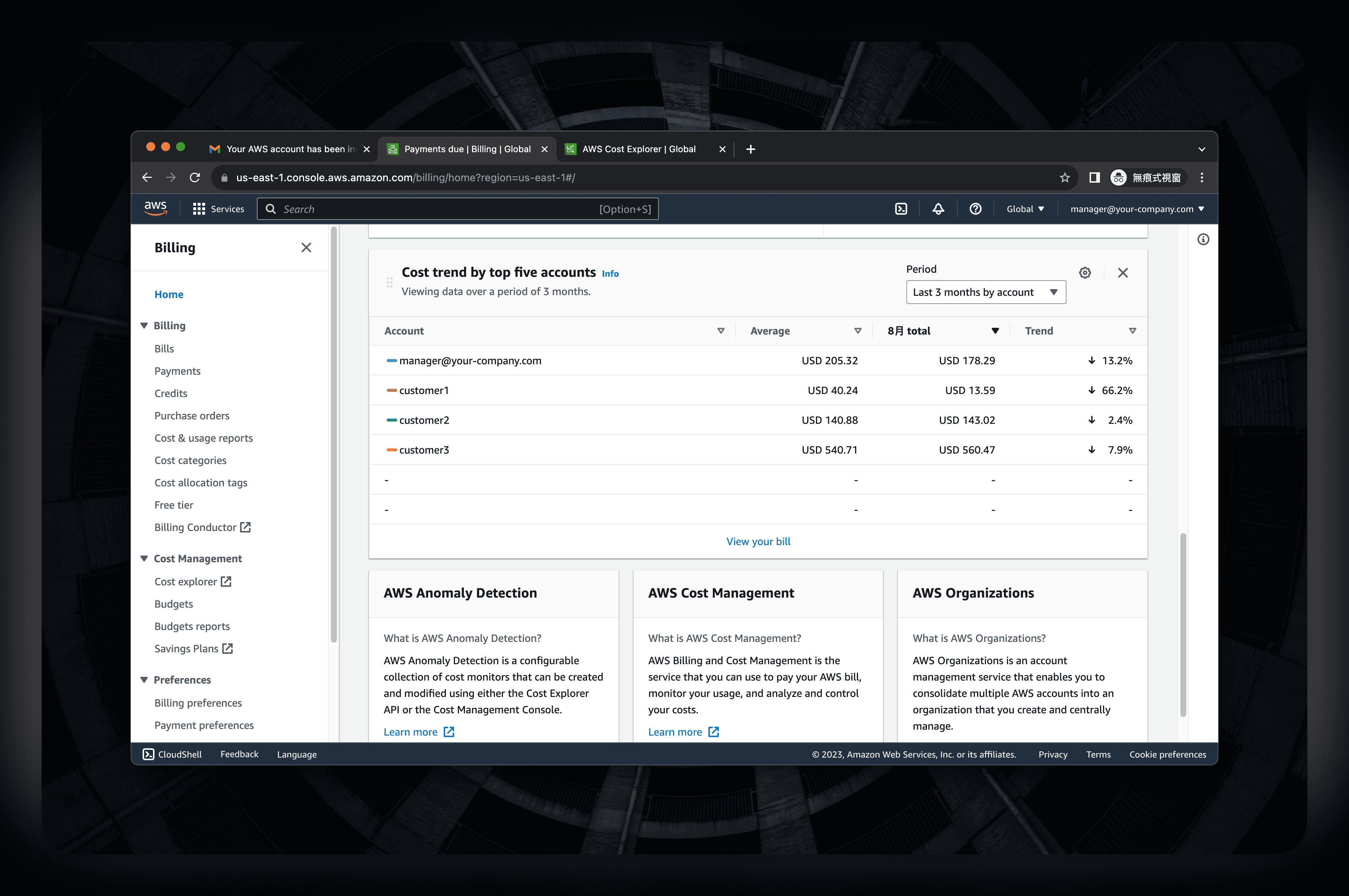1349x896 pixels.
Task: Reload the current page
Action: 195,178
